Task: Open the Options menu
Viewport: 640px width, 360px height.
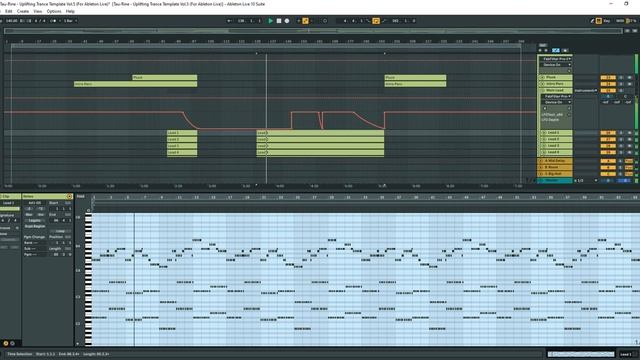Action: pyautogui.click(x=54, y=11)
